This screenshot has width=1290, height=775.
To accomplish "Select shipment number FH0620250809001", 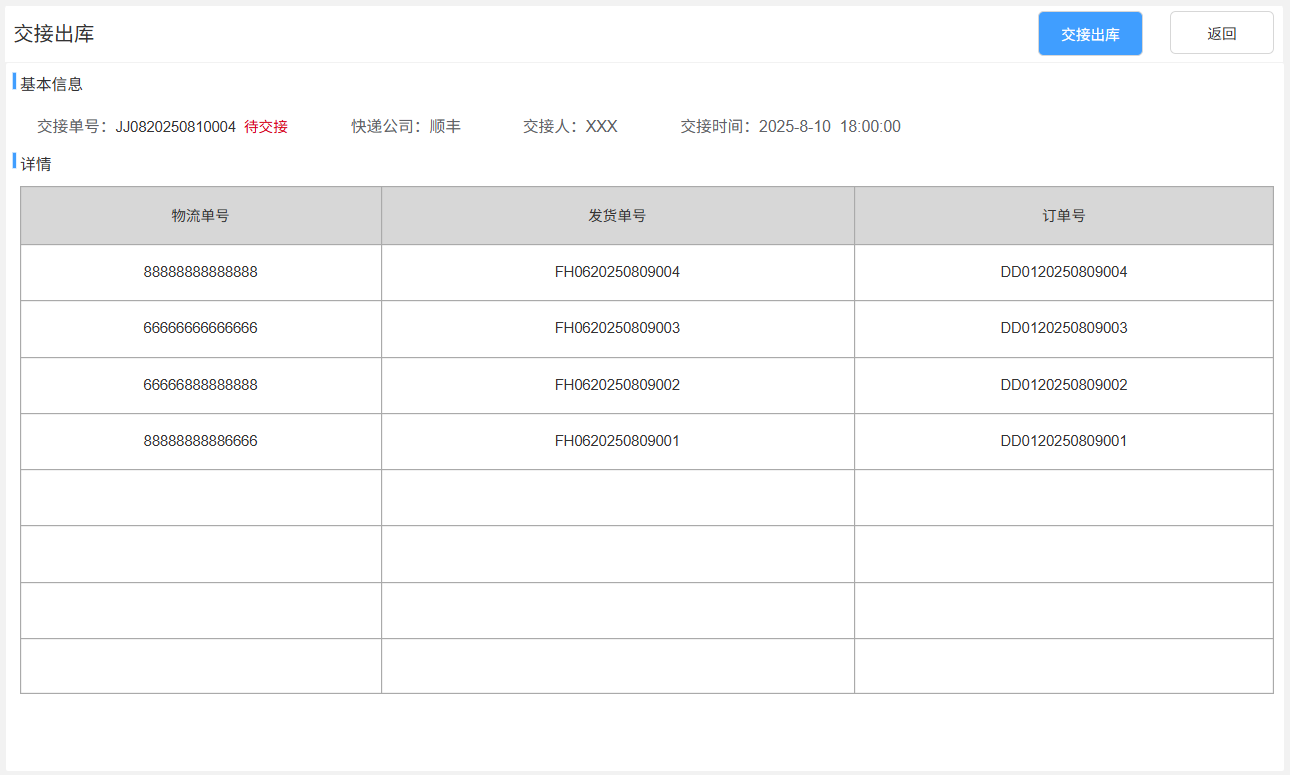I will [x=617, y=441].
